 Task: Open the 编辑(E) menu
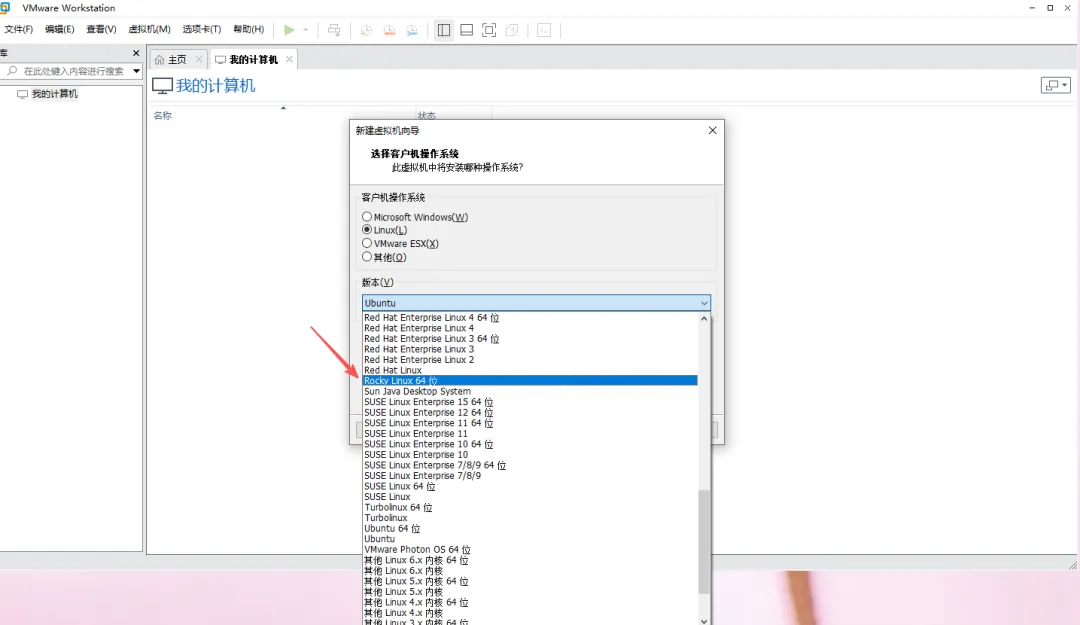(x=59, y=29)
